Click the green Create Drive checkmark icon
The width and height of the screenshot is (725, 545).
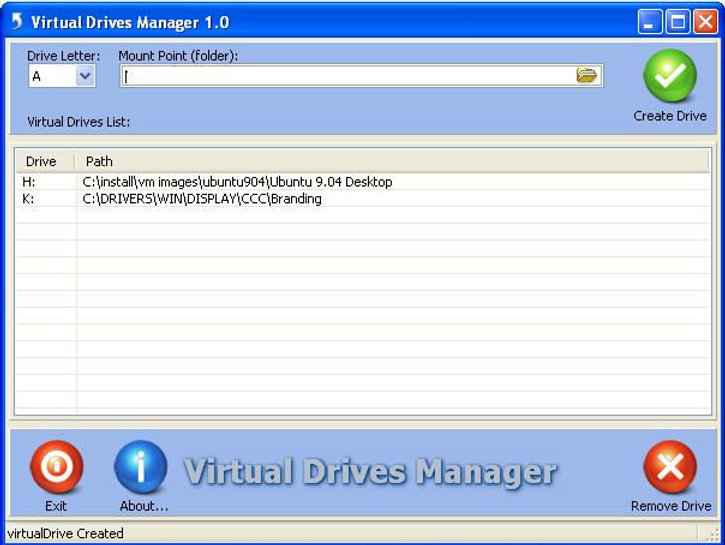click(x=670, y=76)
